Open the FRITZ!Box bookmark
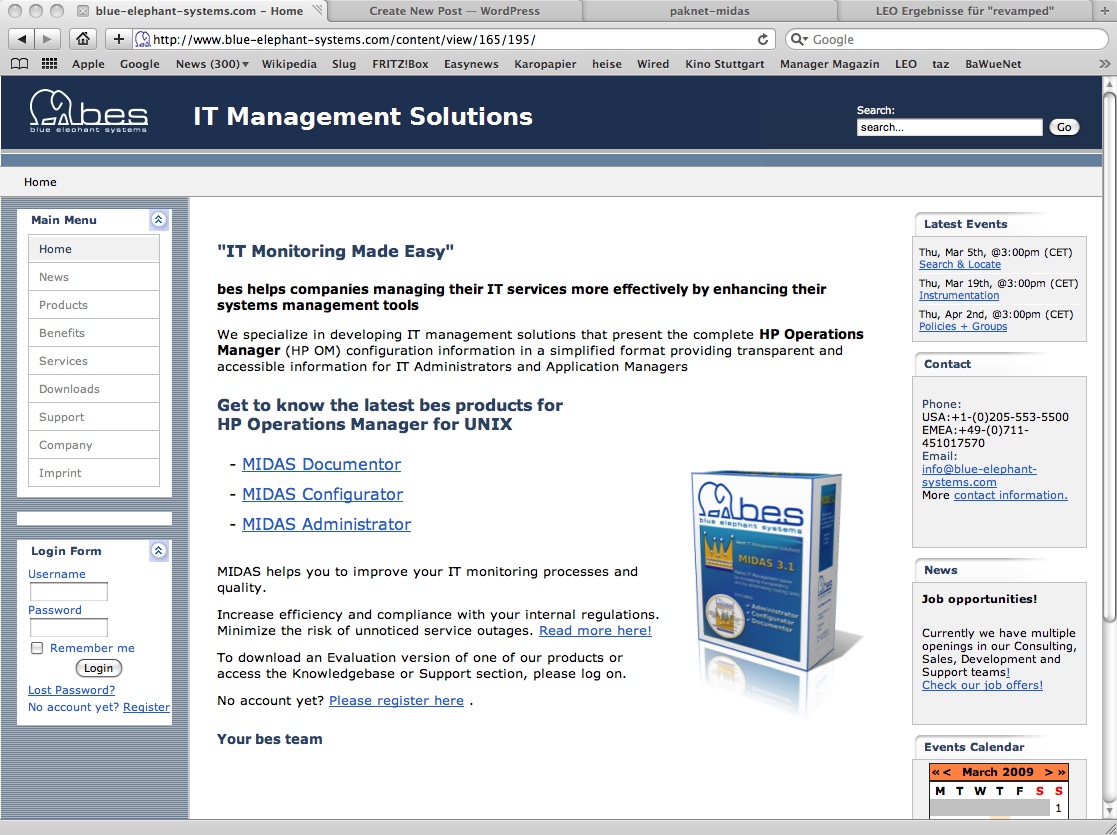Screen dimensions: 1117x835 [400, 63]
